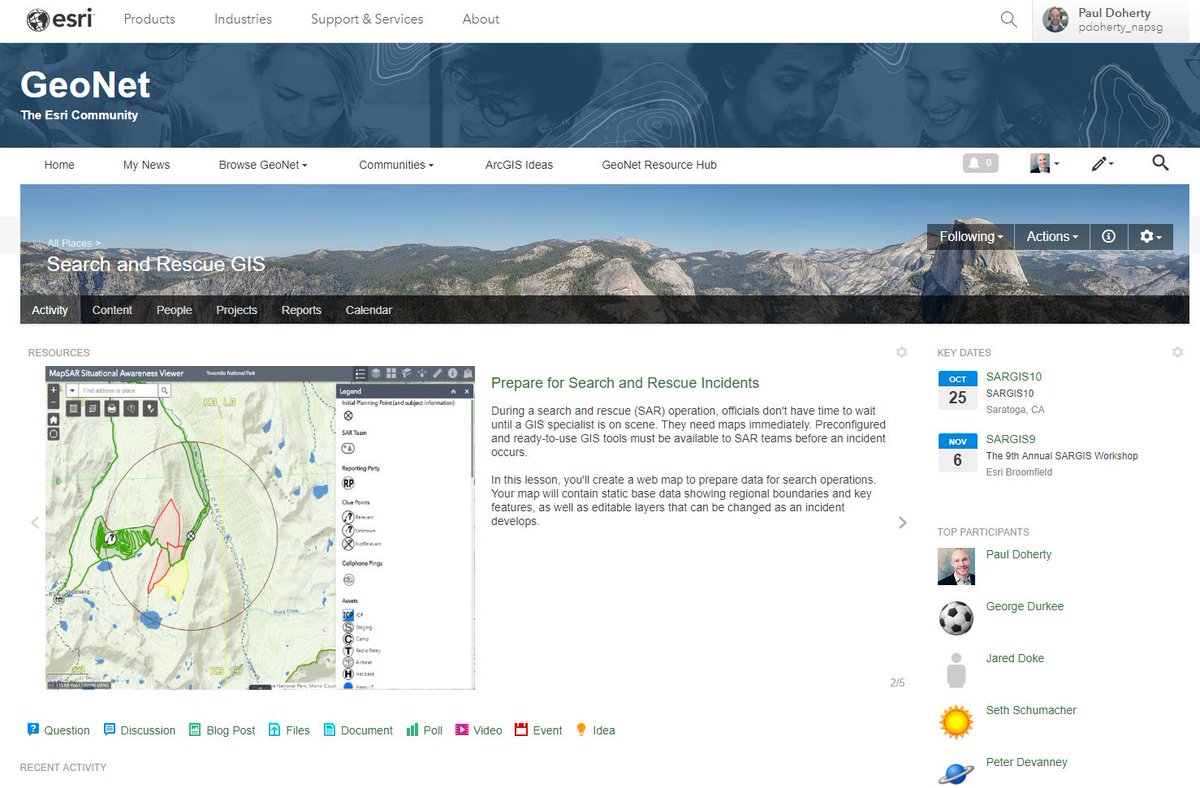Click the 2/5 slide counter
This screenshot has height=788, width=1200.
pos(897,683)
